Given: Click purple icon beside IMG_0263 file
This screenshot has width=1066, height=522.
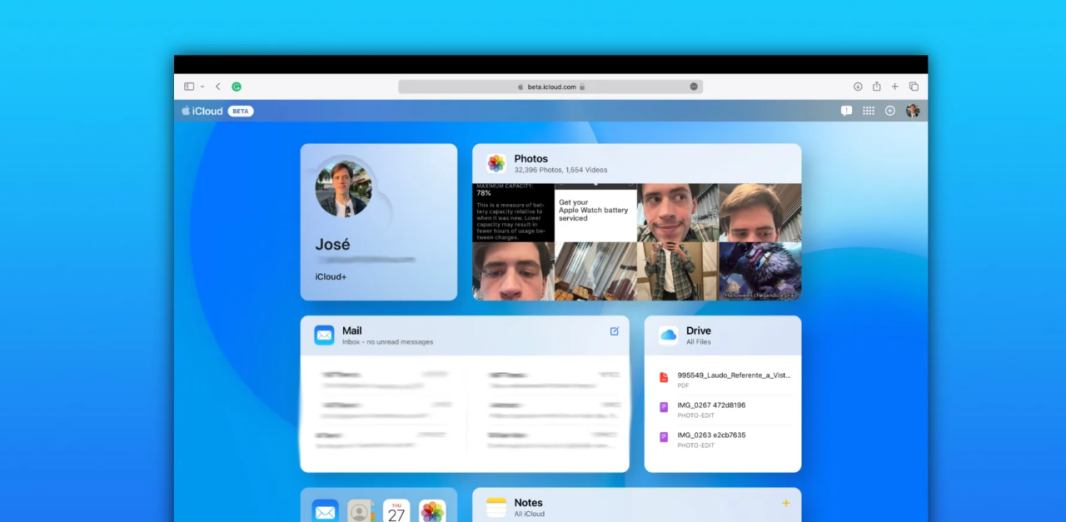Looking at the screenshot, I should (x=664, y=437).
